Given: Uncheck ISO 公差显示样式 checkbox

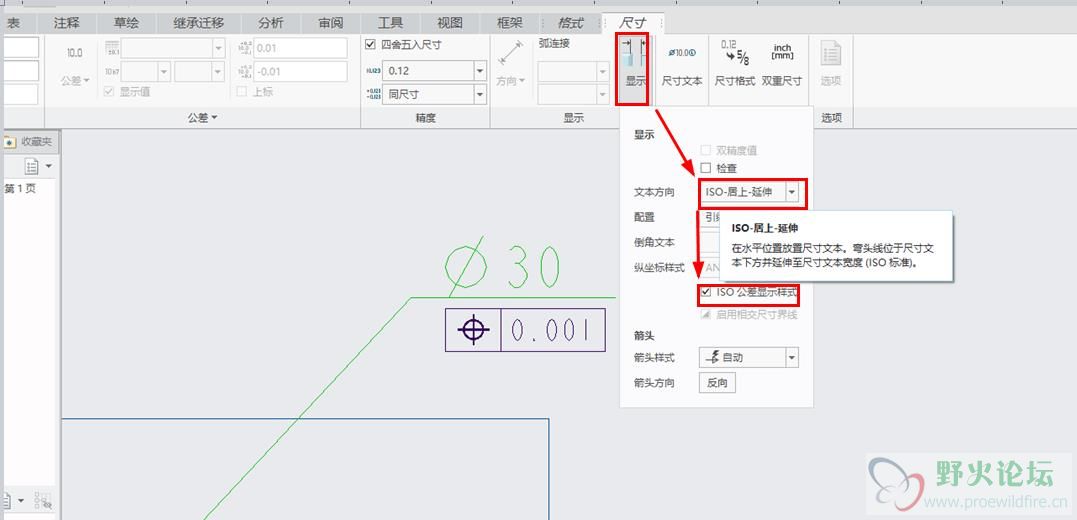Looking at the screenshot, I should pyautogui.click(x=705, y=292).
